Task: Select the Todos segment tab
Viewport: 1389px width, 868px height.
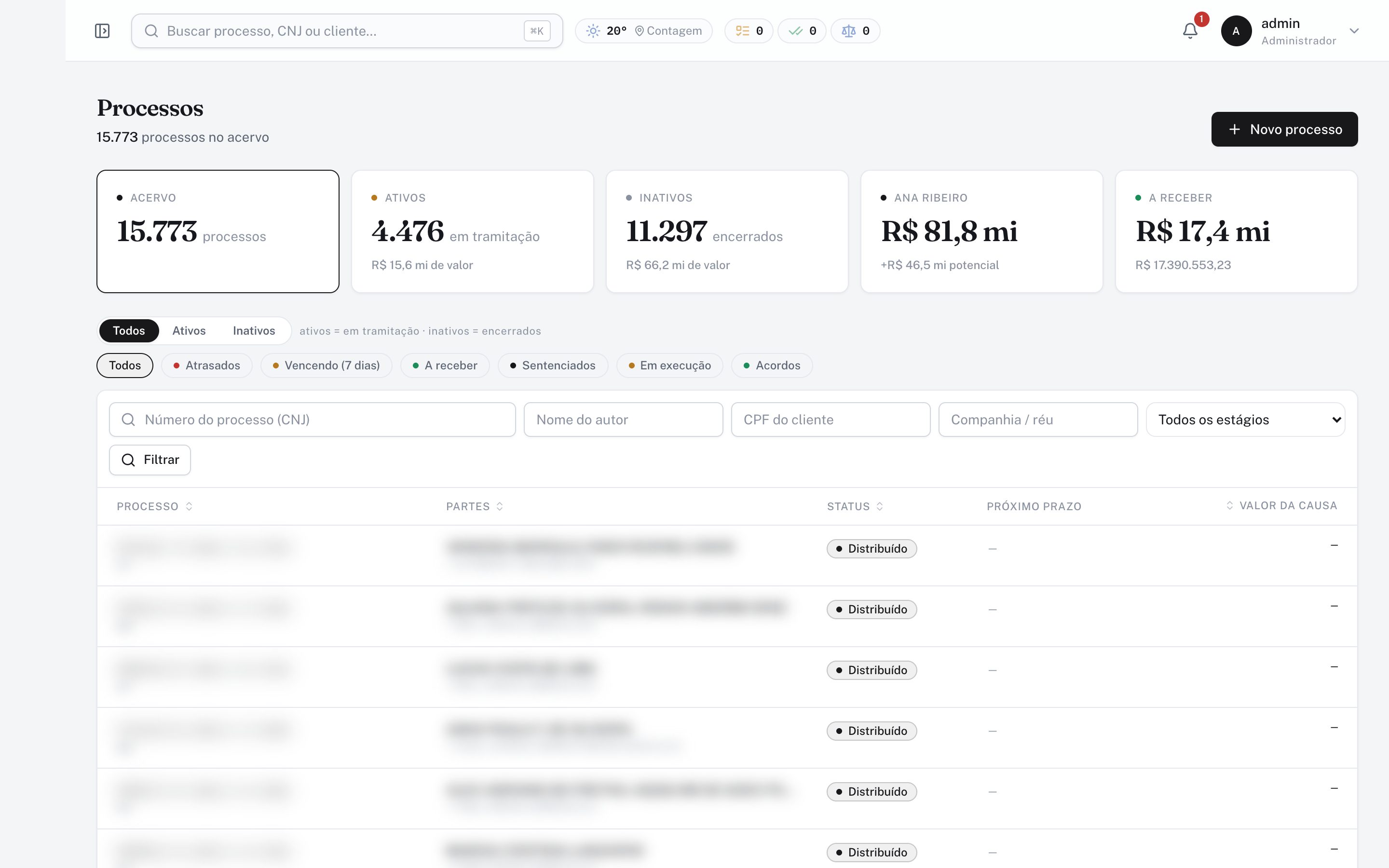Action: pos(129,331)
